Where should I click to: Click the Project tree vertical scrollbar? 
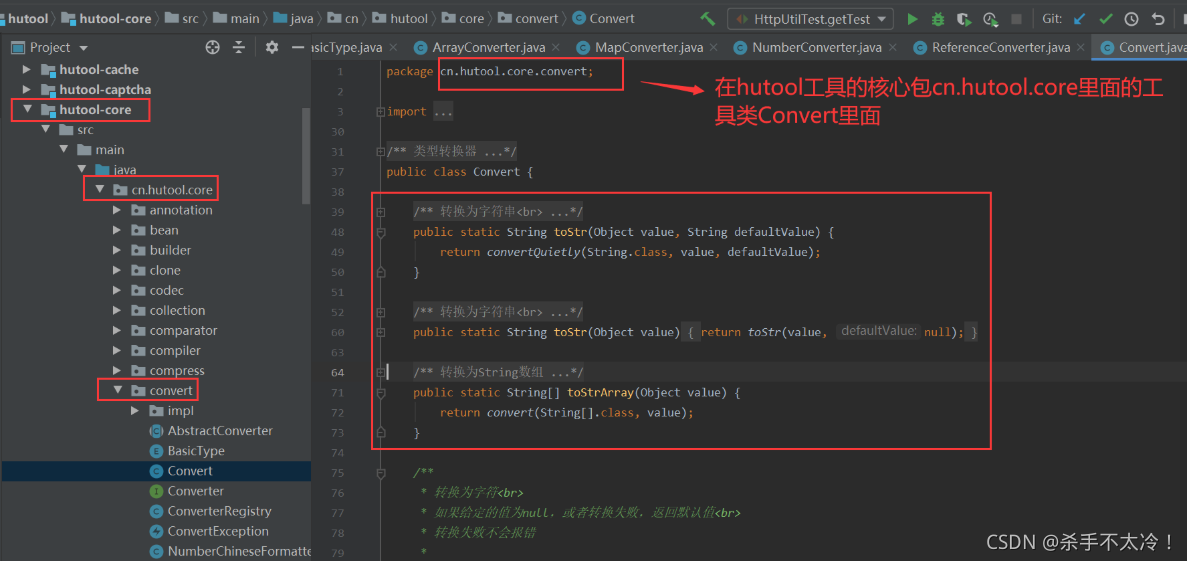coord(306,156)
